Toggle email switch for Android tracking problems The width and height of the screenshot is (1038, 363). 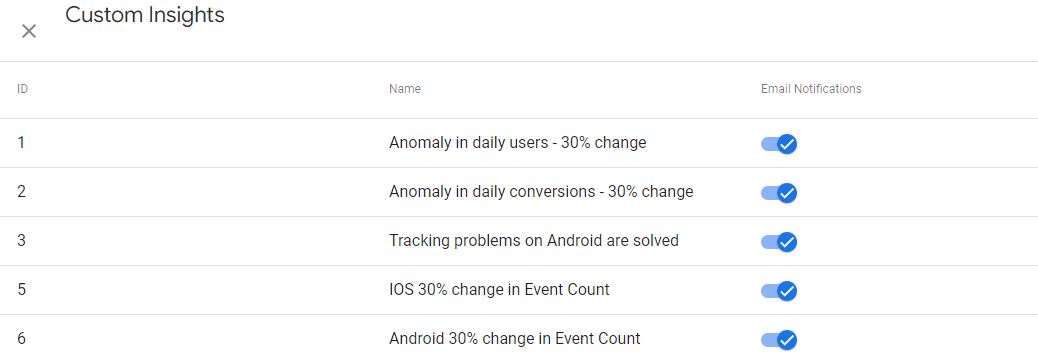pos(778,242)
